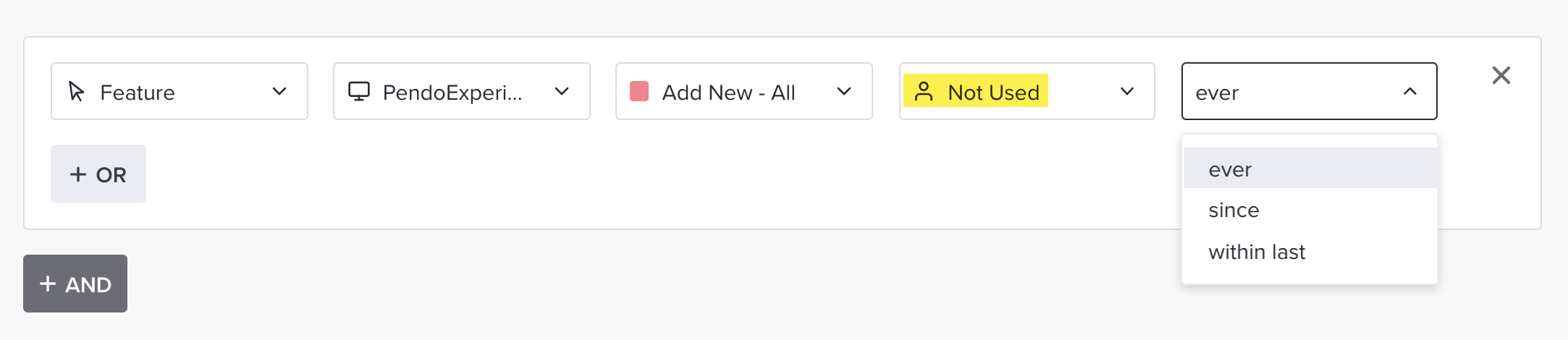Expand the Feature dropdown chevron
Screen dimensions: 1568x340
[x=279, y=91]
